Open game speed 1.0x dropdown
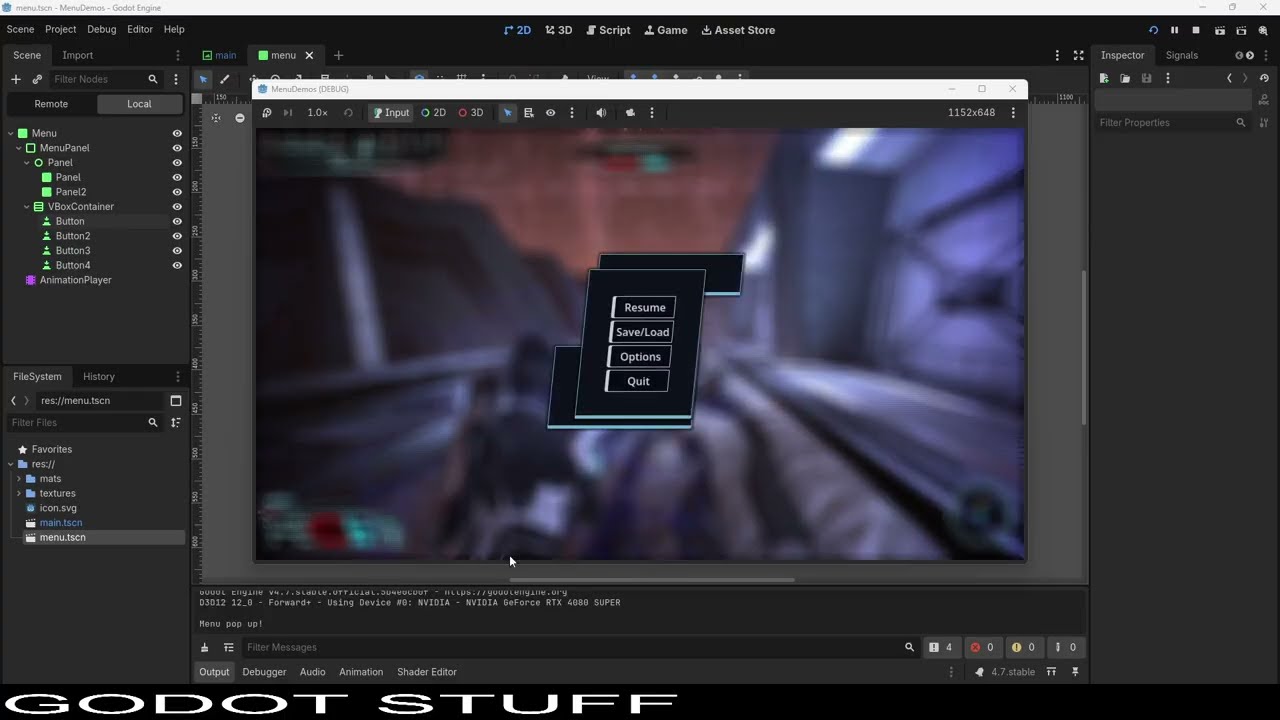 tap(317, 113)
